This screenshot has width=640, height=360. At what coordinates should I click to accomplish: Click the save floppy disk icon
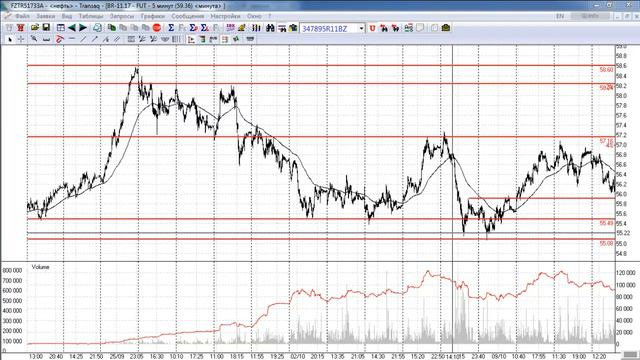(46, 28)
